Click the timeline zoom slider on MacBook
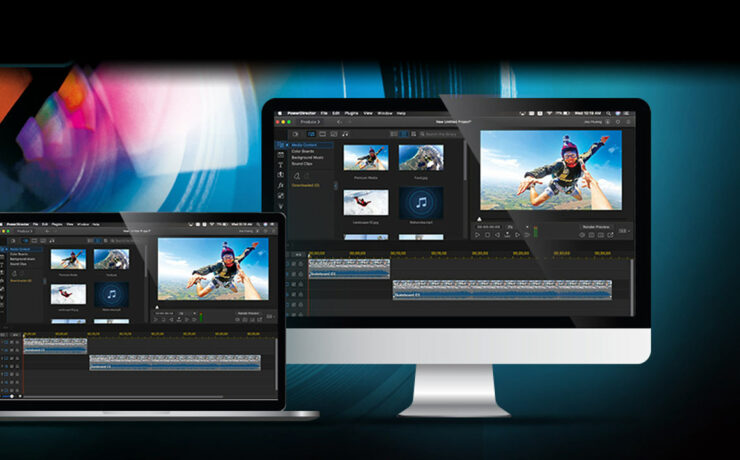 (12, 396)
